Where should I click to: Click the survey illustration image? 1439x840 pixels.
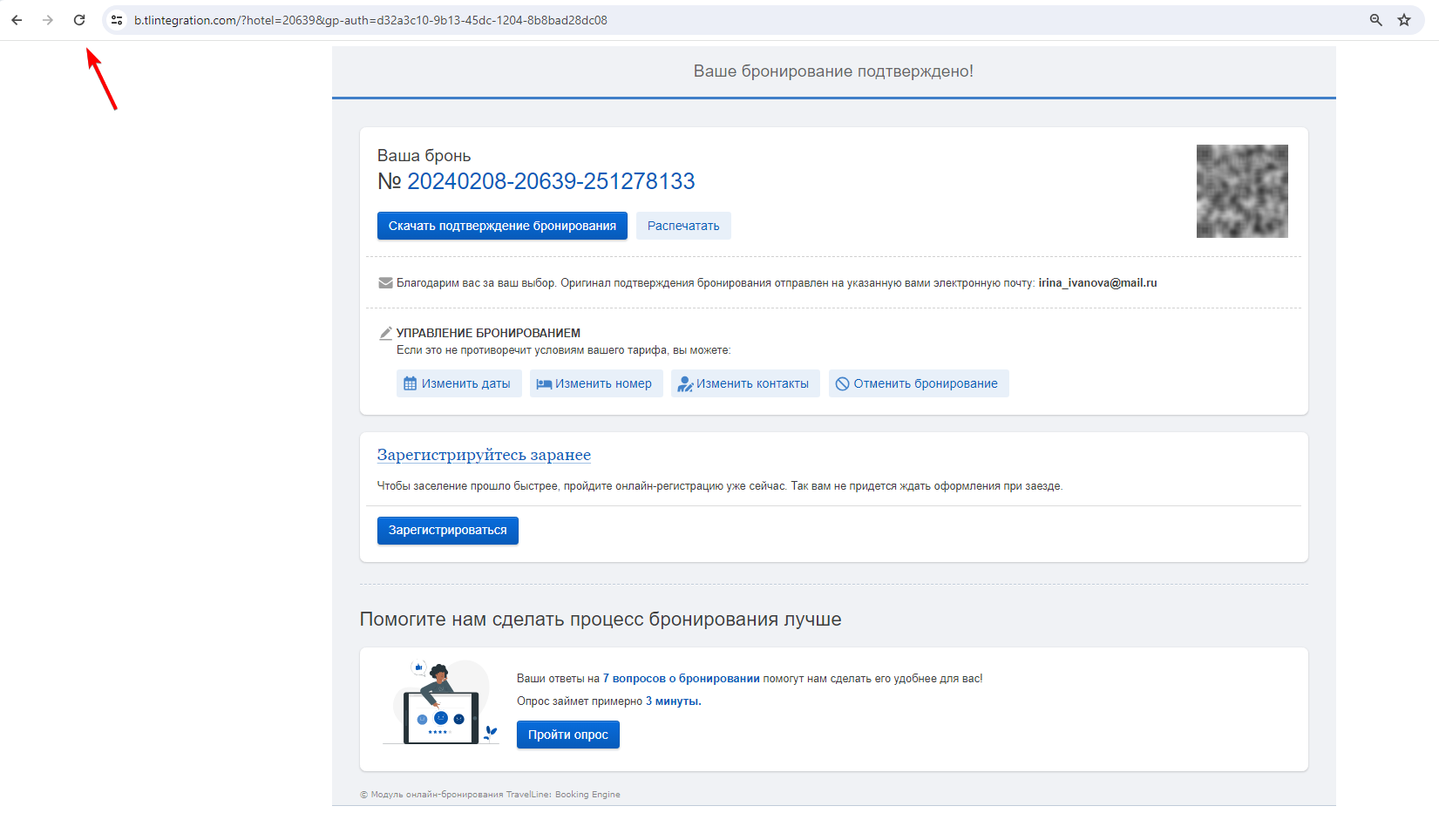click(x=441, y=702)
